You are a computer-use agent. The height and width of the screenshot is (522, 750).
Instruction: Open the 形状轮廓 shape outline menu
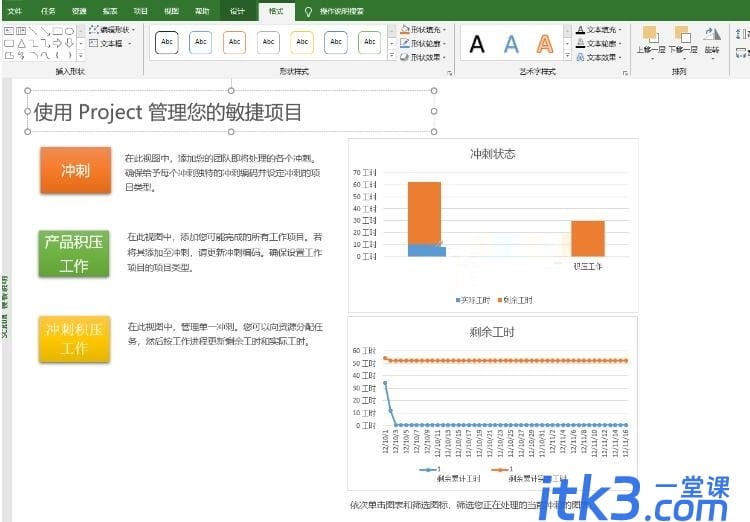[x=423, y=44]
